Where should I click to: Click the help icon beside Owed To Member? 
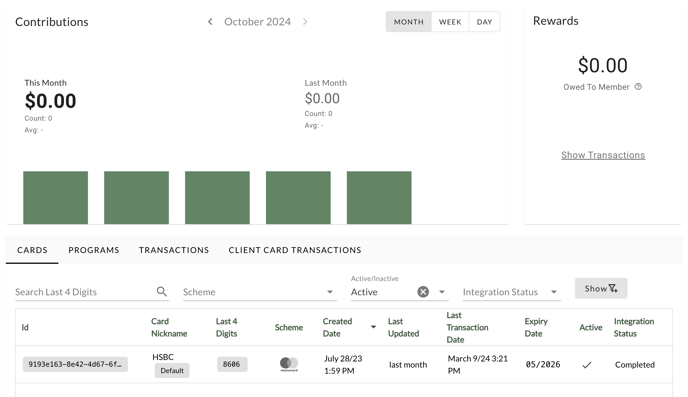[638, 87]
